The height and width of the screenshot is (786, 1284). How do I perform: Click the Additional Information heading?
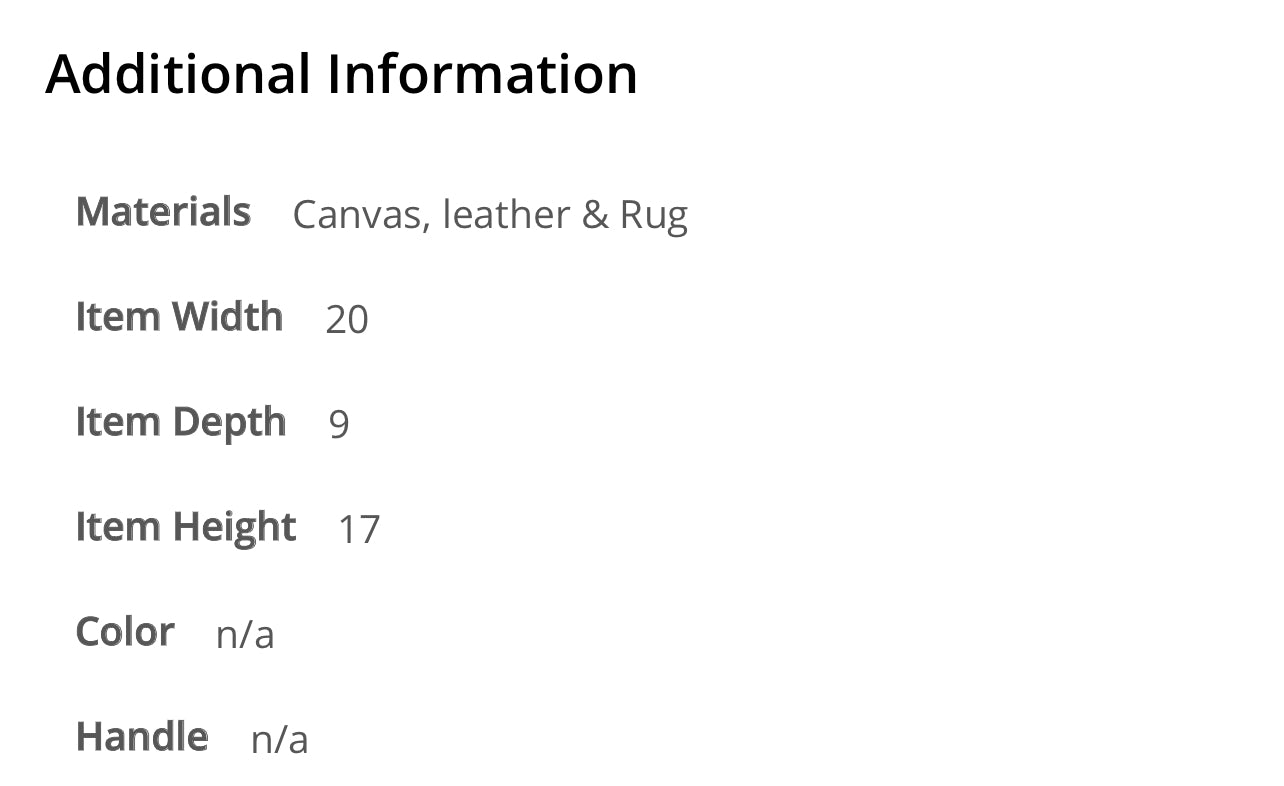pos(341,74)
